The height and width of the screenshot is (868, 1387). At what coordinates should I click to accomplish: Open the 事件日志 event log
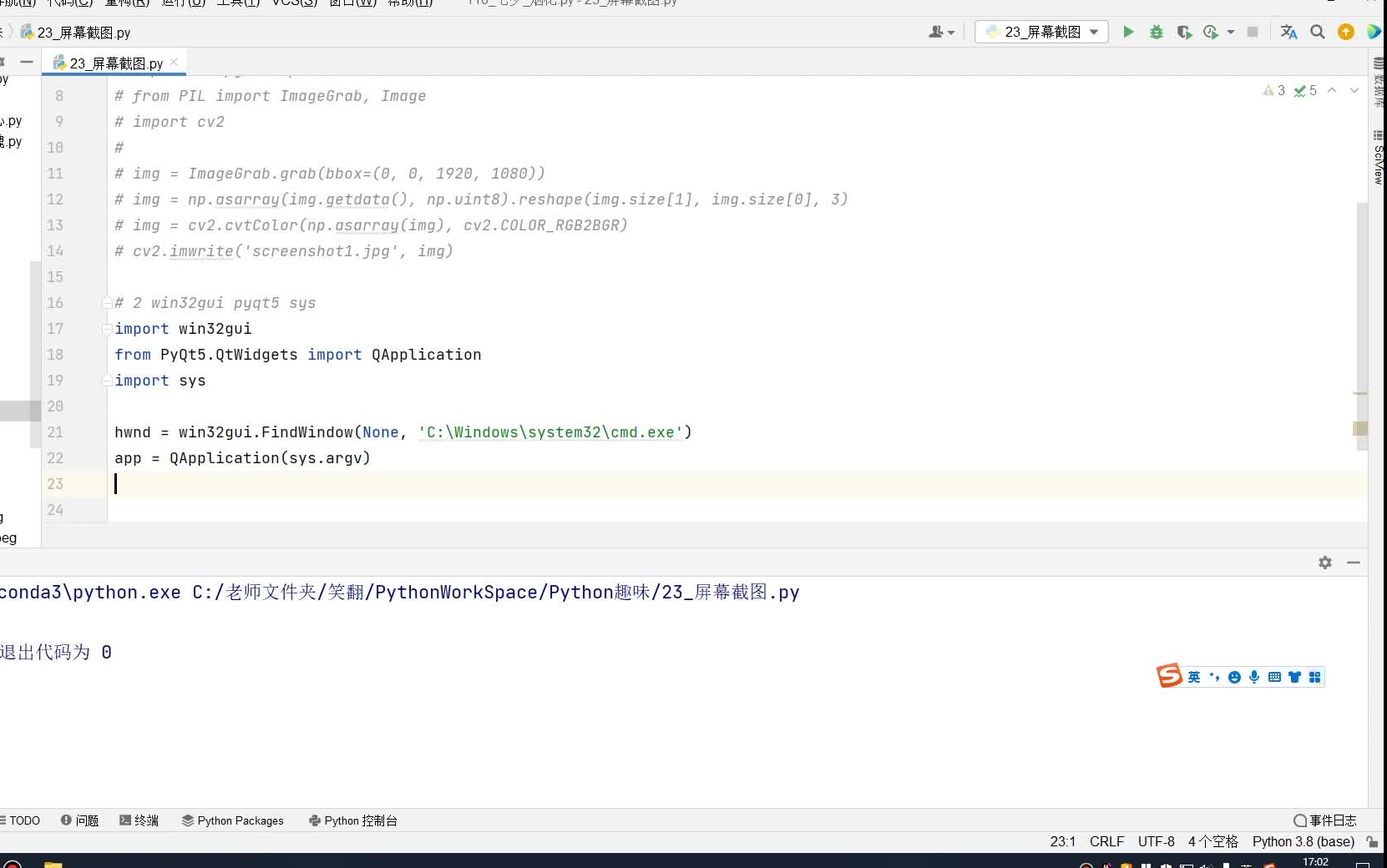point(1325,820)
